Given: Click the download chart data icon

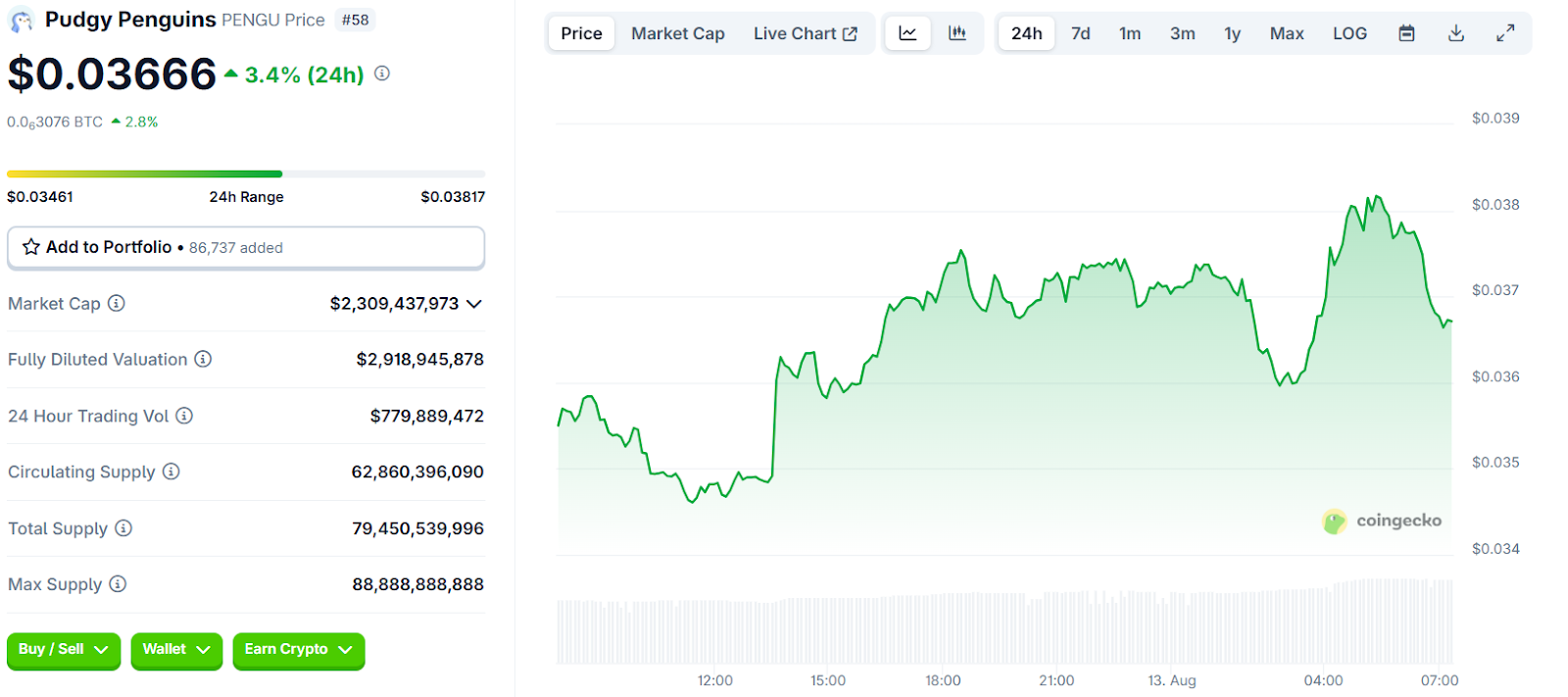Looking at the screenshot, I should [1456, 33].
